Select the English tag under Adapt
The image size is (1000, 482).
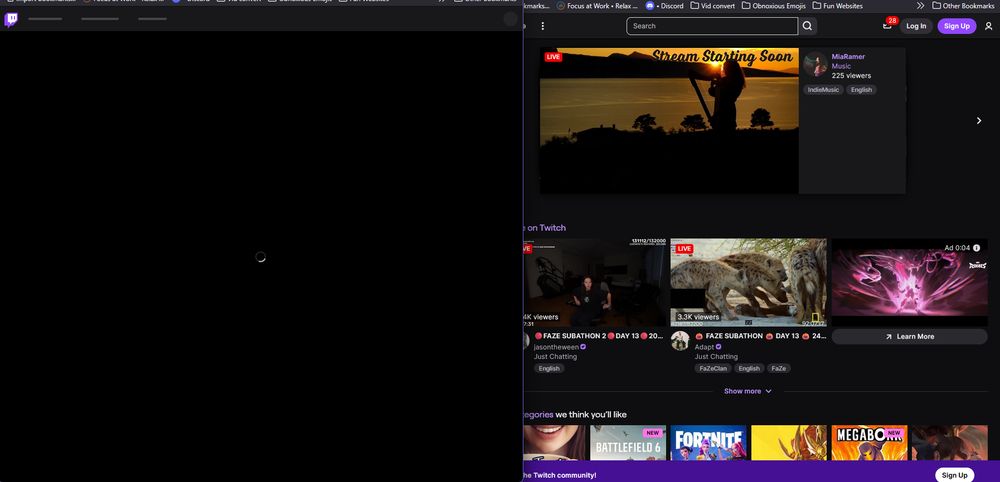pyautogui.click(x=749, y=369)
